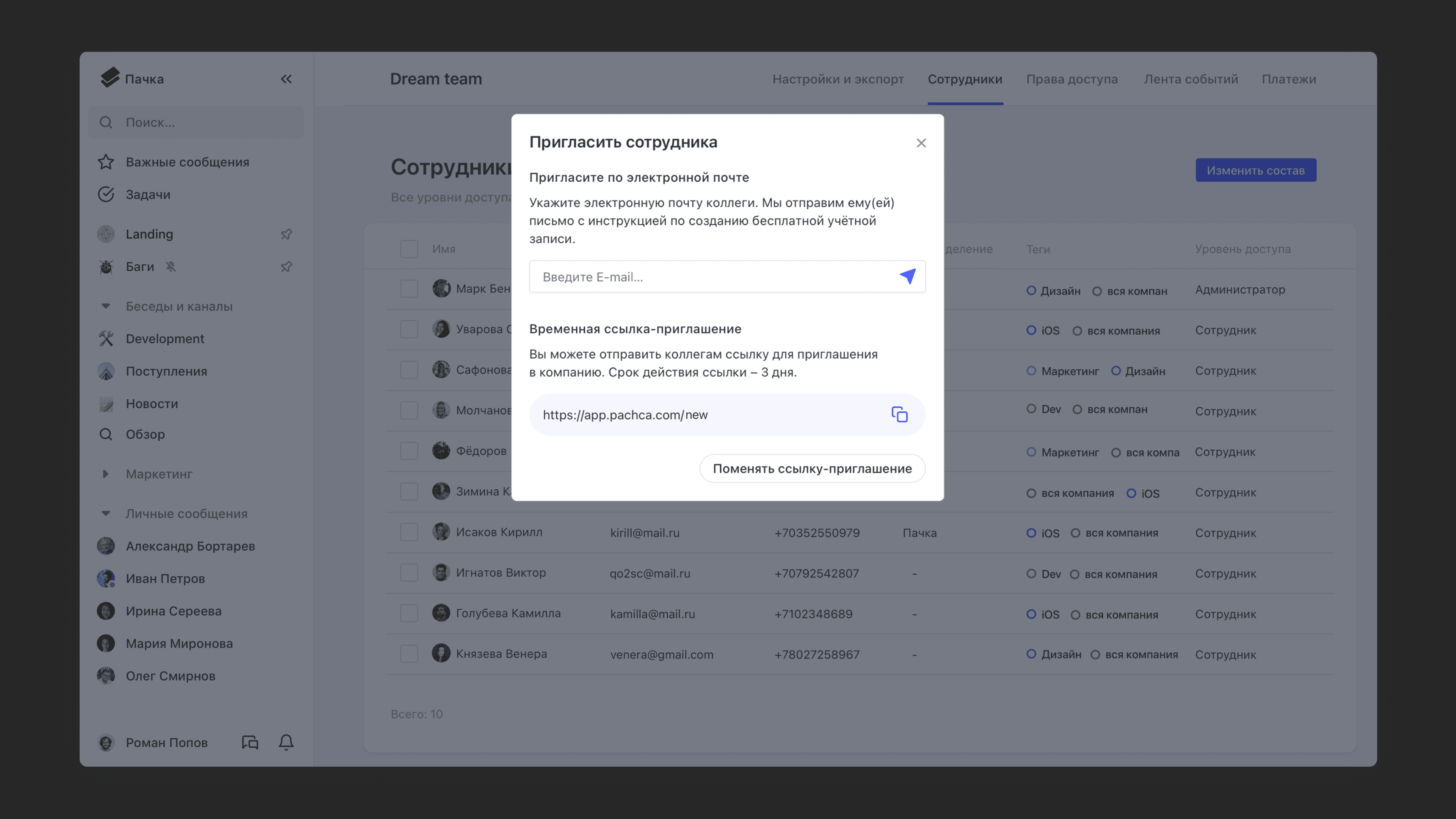Viewport: 1456px width, 819px height.
Task: Open the Ирина Сереева direct message
Action: click(x=173, y=611)
